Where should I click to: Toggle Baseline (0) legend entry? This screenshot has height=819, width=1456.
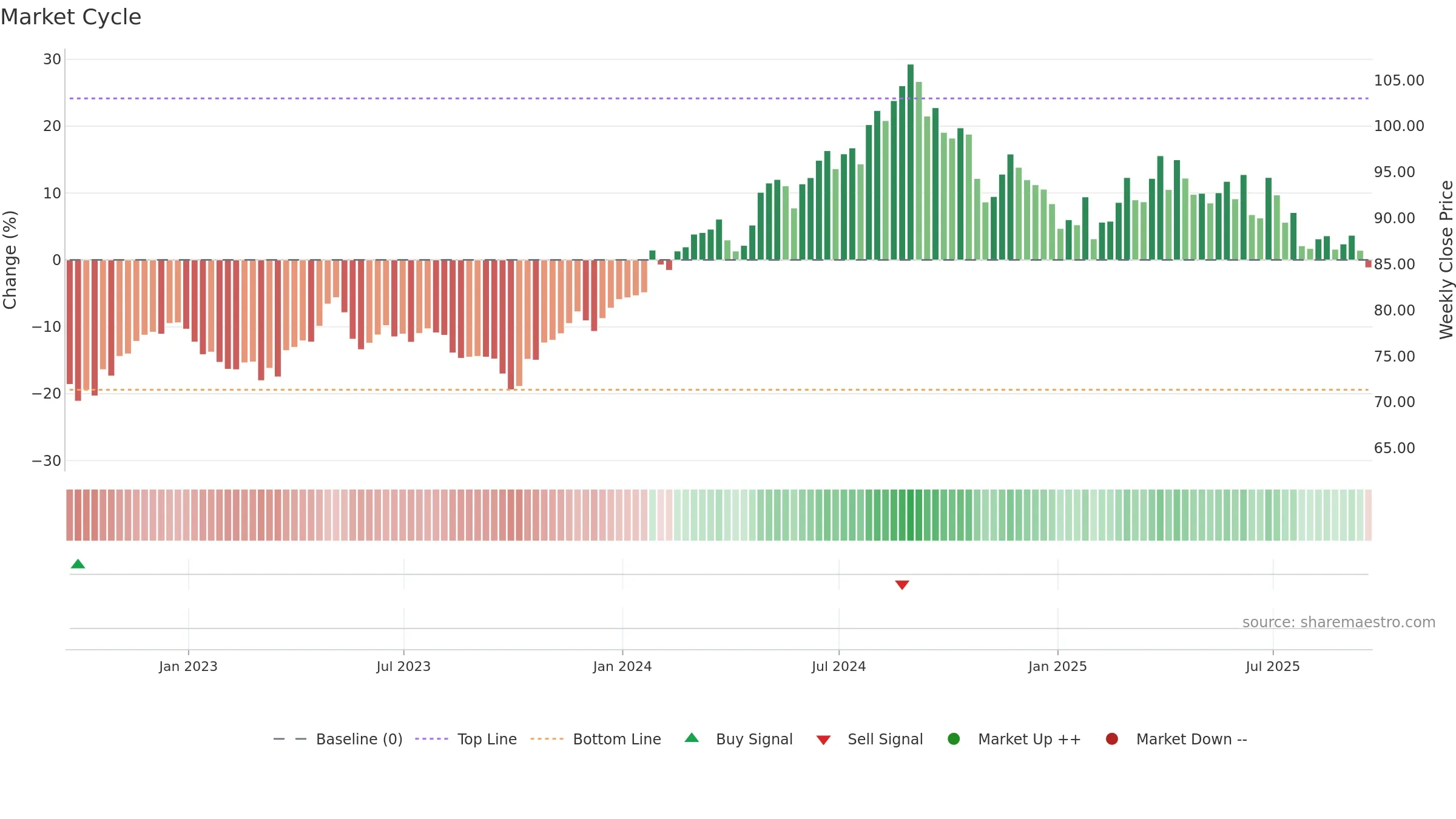pyautogui.click(x=338, y=739)
